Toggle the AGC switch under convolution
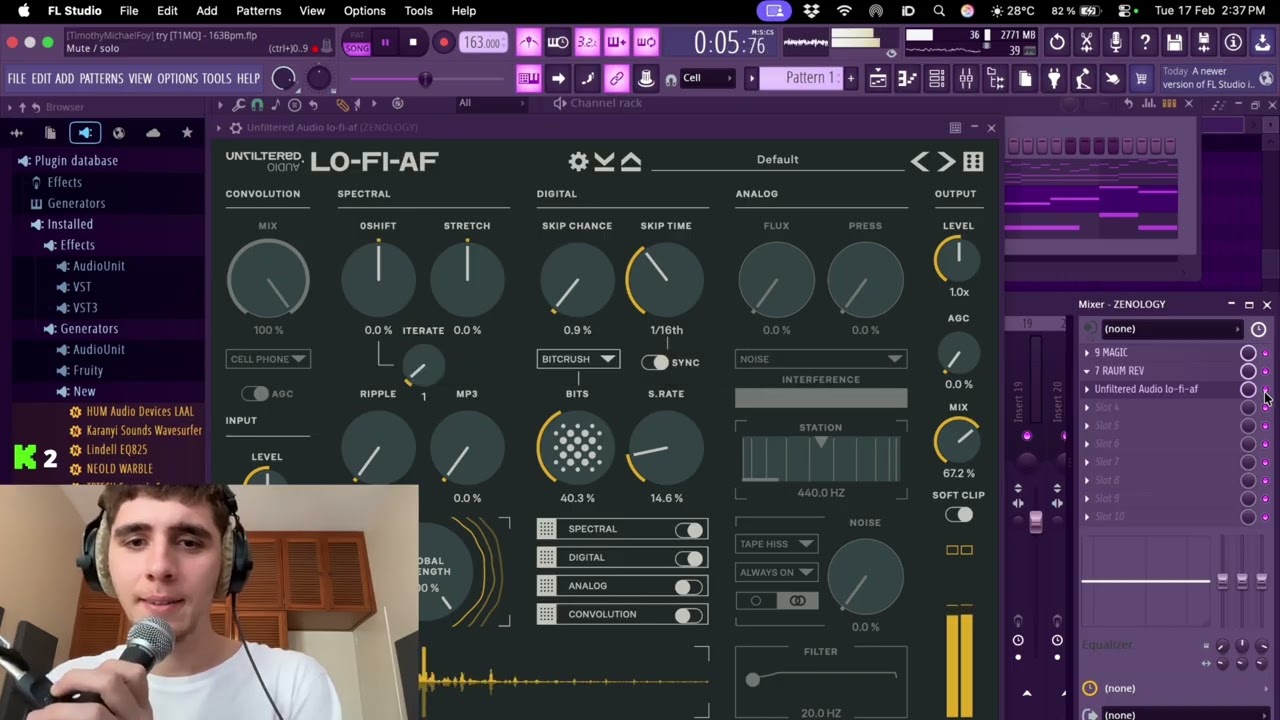Viewport: 1280px width, 720px height. click(255, 394)
